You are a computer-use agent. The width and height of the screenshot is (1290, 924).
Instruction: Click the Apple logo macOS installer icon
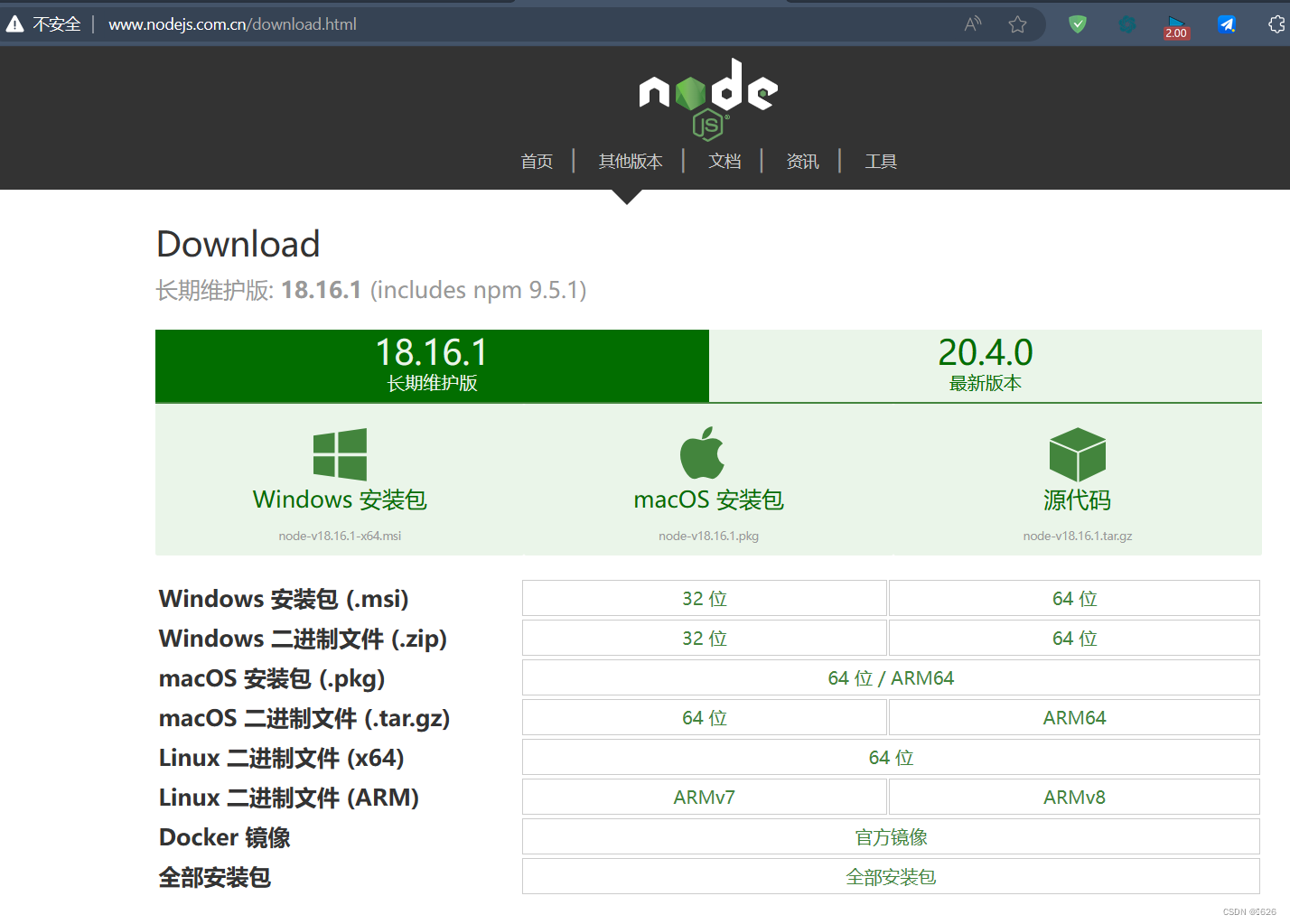[703, 453]
